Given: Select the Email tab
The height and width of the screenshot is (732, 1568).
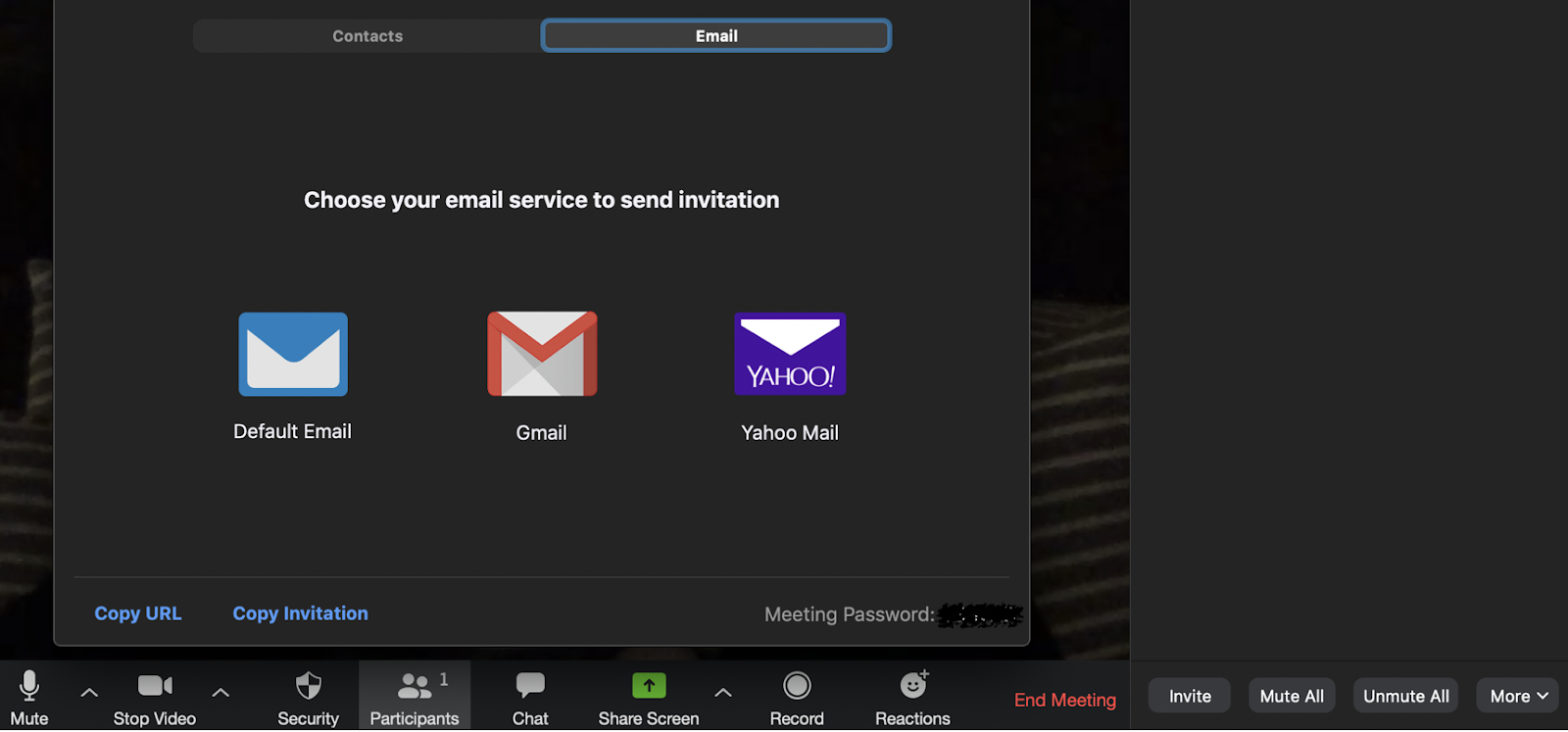Looking at the screenshot, I should (x=716, y=36).
